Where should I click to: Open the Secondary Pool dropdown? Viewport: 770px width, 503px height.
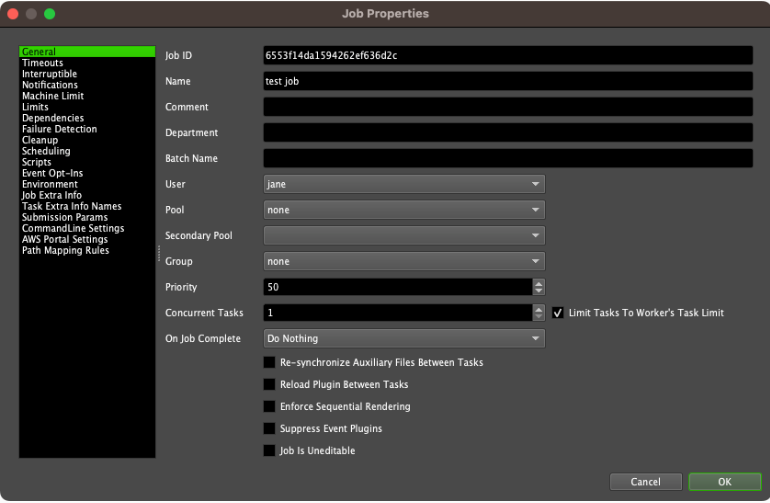point(404,236)
